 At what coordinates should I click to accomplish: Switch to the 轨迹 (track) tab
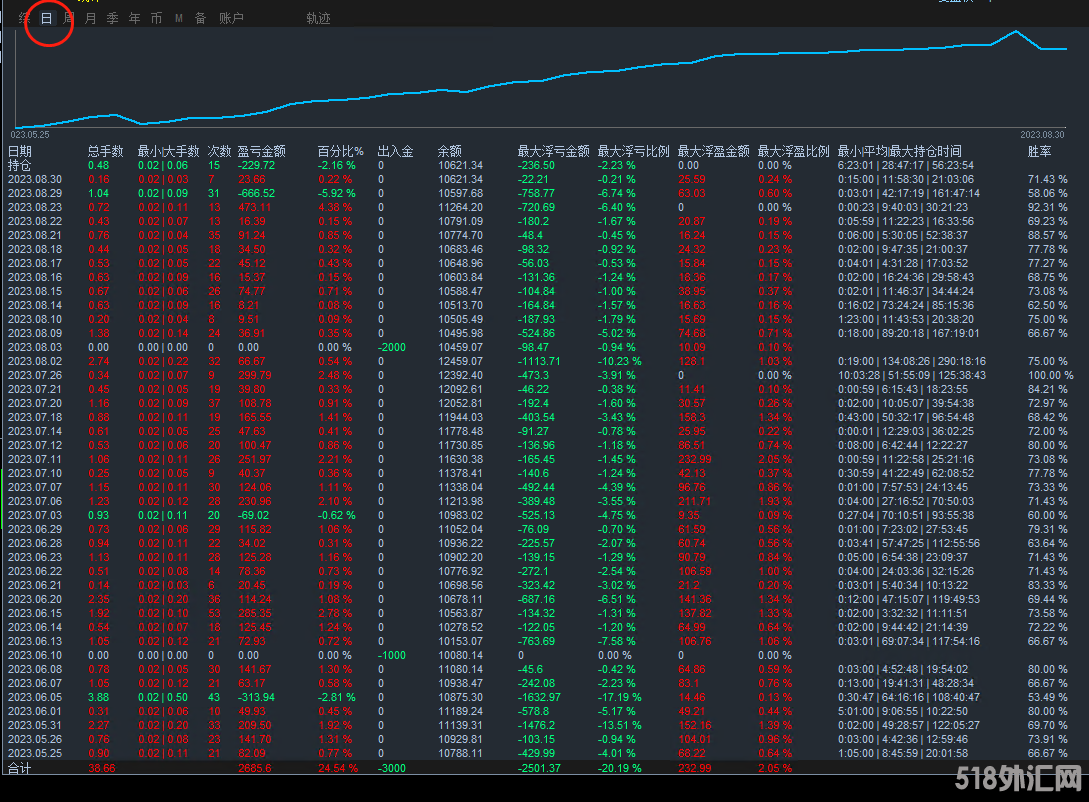(318, 18)
